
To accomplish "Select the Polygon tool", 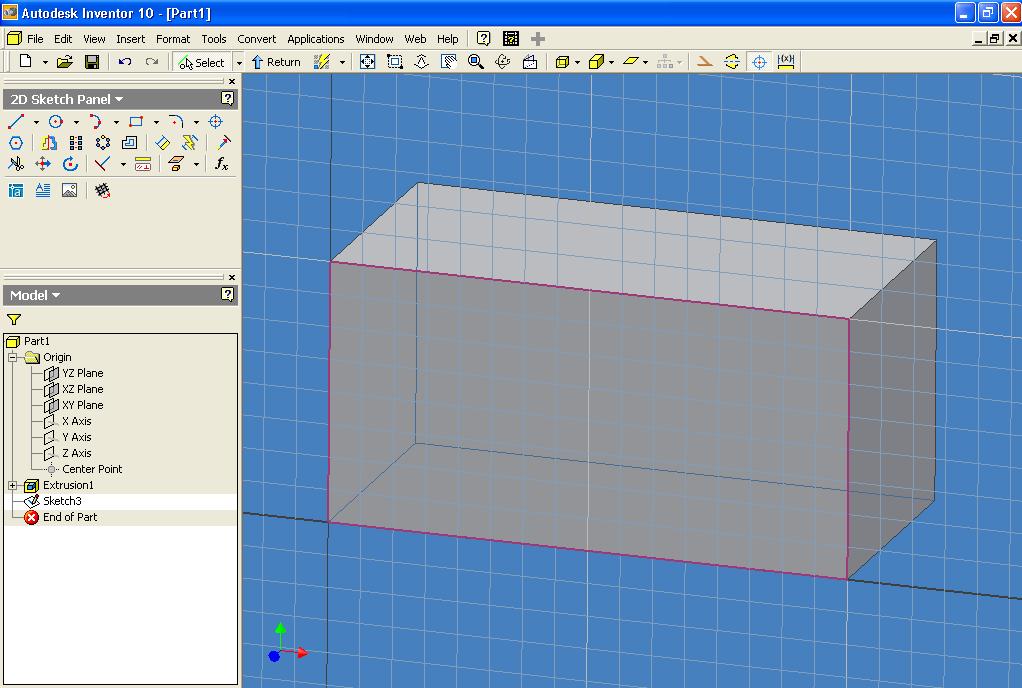I will (x=16, y=143).
